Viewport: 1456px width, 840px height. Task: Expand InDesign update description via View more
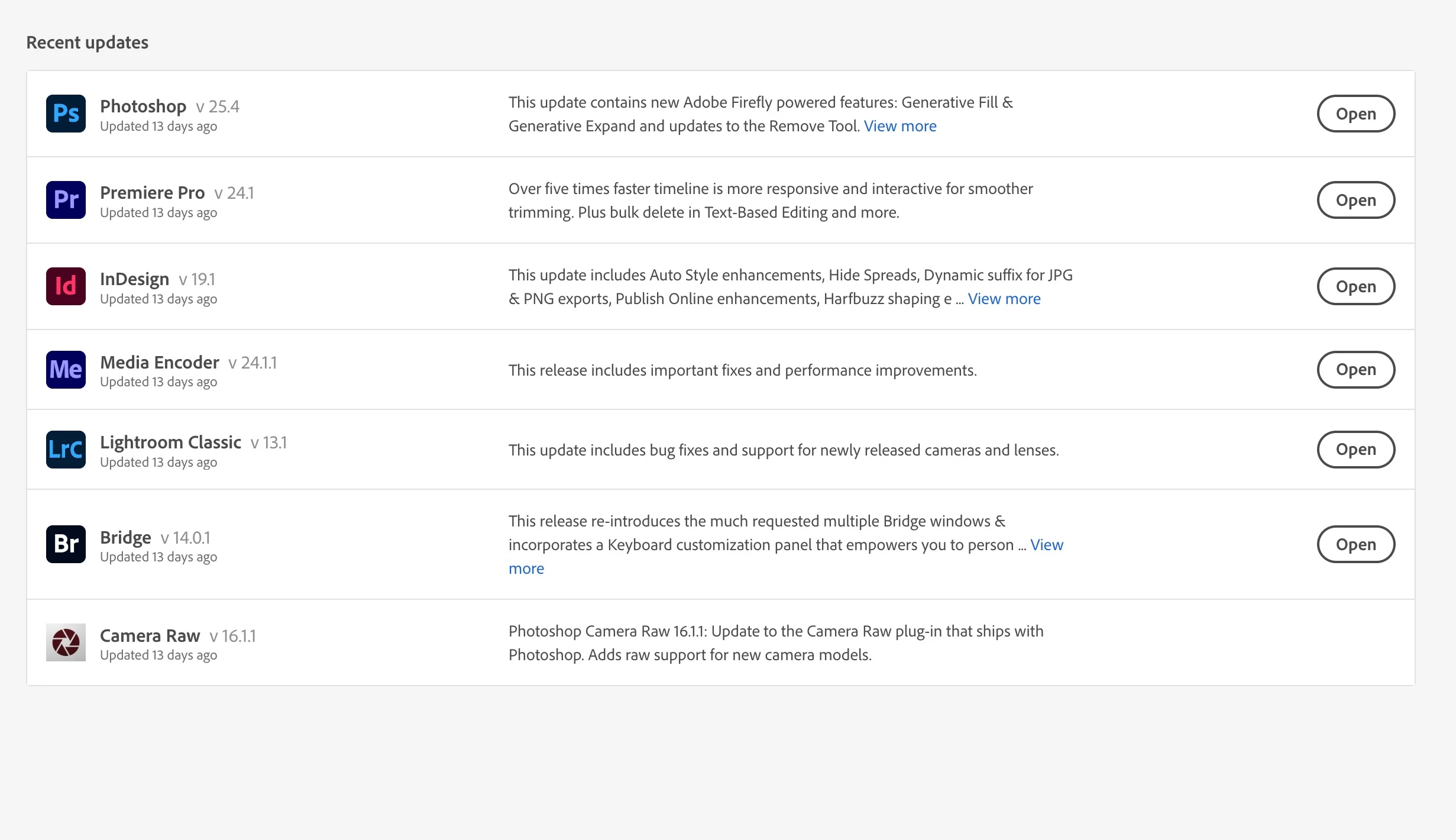1004,299
